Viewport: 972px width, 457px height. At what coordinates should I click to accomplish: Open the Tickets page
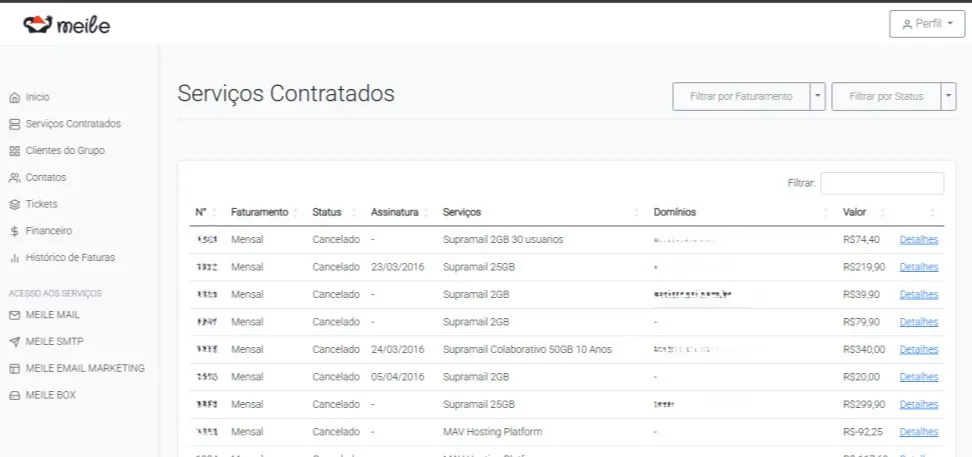point(42,204)
